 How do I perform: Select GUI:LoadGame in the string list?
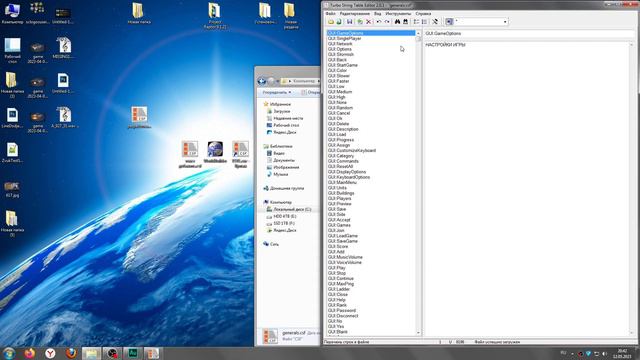click(343, 236)
